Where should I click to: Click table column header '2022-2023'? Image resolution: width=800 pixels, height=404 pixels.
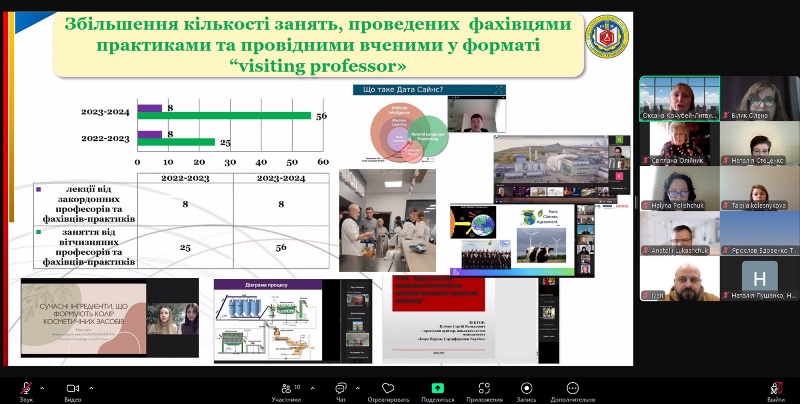tap(185, 178)
